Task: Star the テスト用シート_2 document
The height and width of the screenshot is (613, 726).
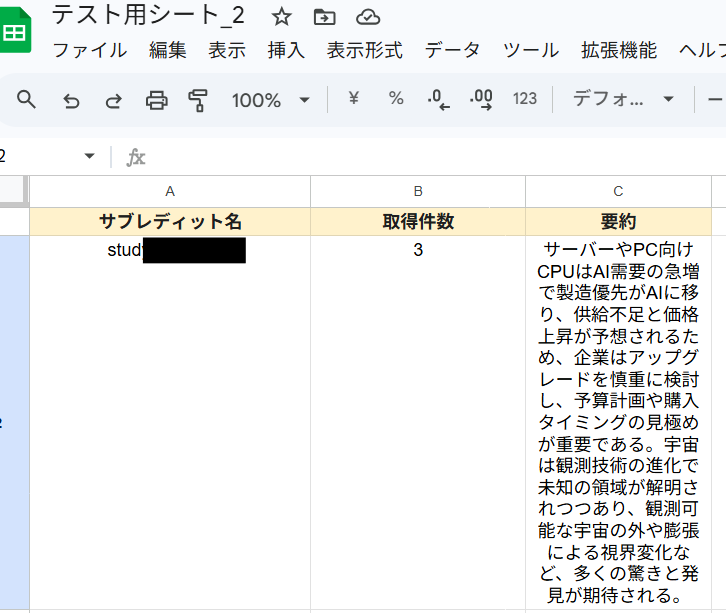Action: pos(282,17)
